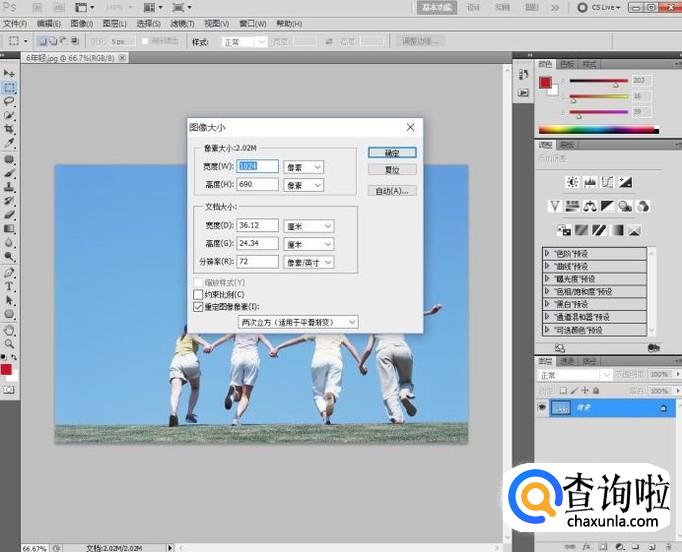Click the 自动(A)... button
Image resolution: width=682 pixels, height=552 pixels.
click(392, 190)
